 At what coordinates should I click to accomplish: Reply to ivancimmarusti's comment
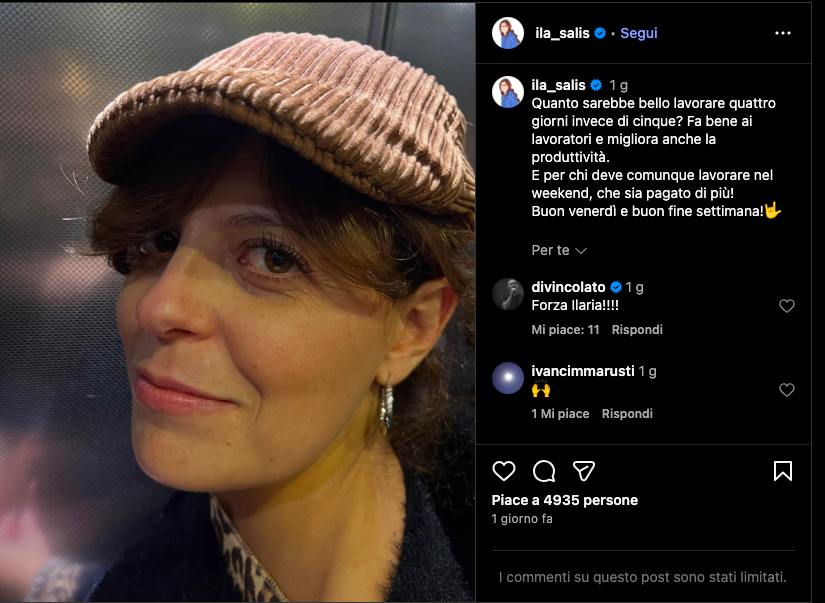pyautogui.click(x=627, y=414)
